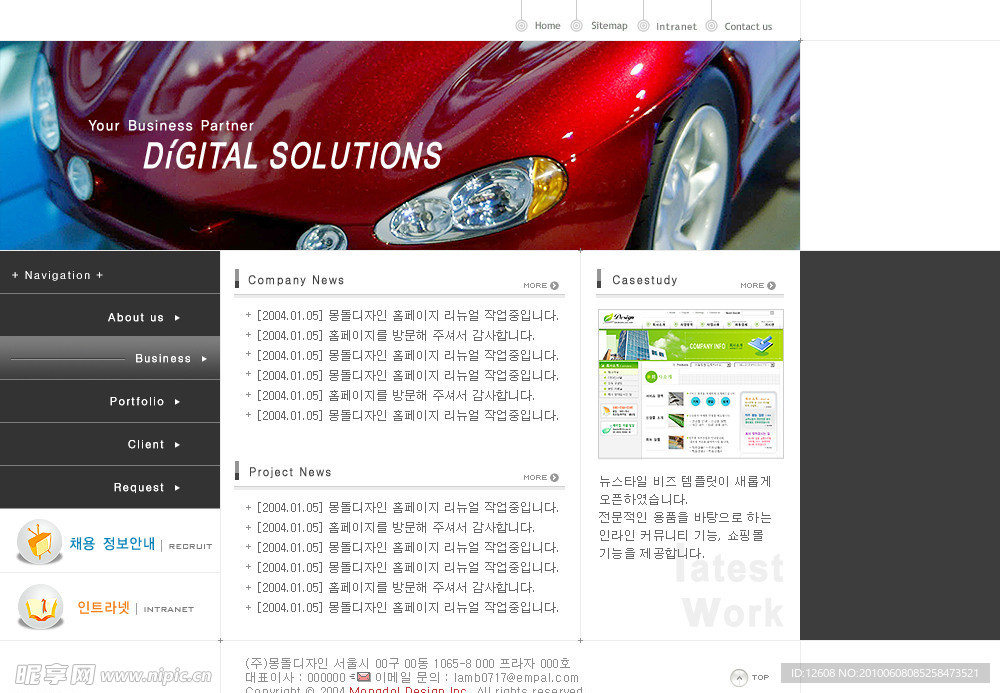Click the Company News MORE arrow icon
Viewport: 1000px width, 693px height.
click(554, 286)
